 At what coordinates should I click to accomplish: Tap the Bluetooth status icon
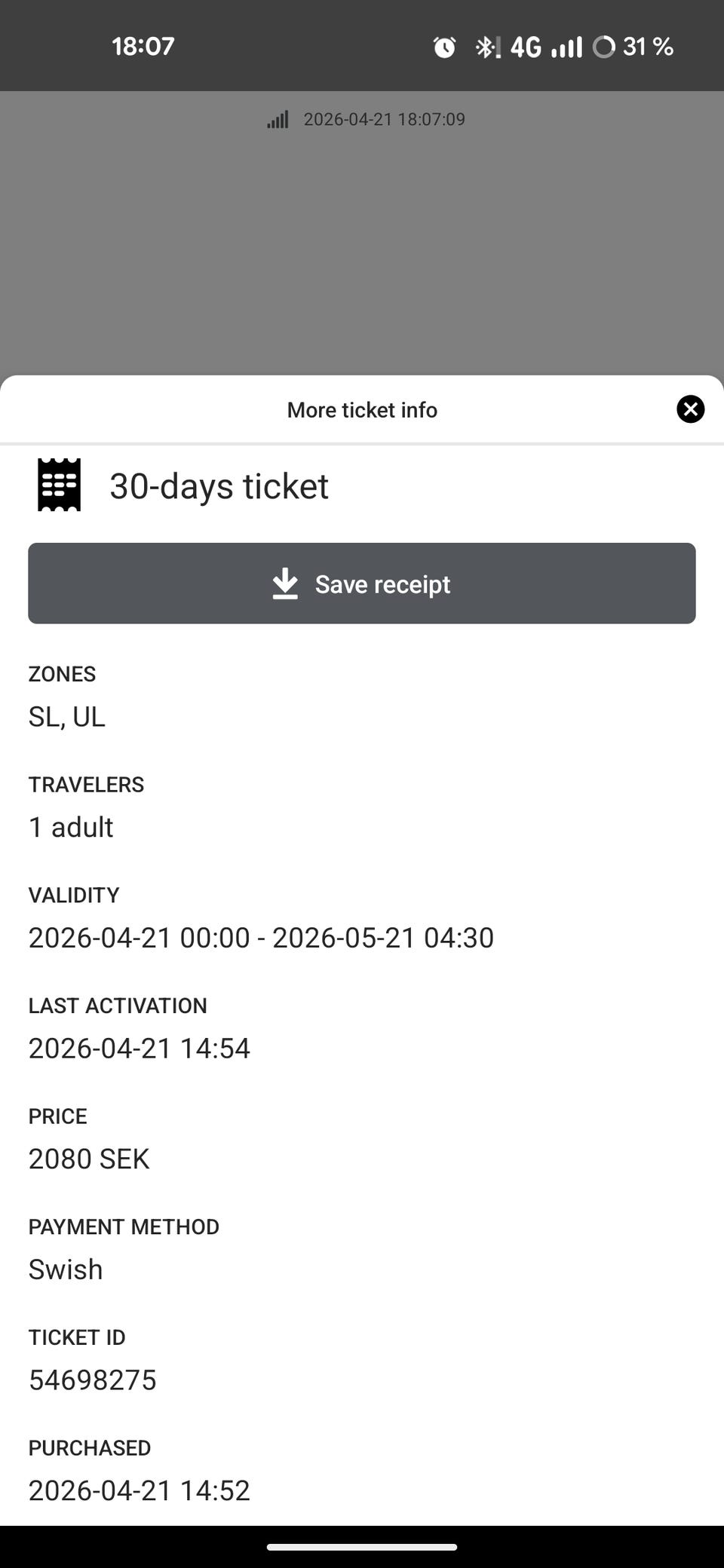pyautogui.click(x=485, y=47)
